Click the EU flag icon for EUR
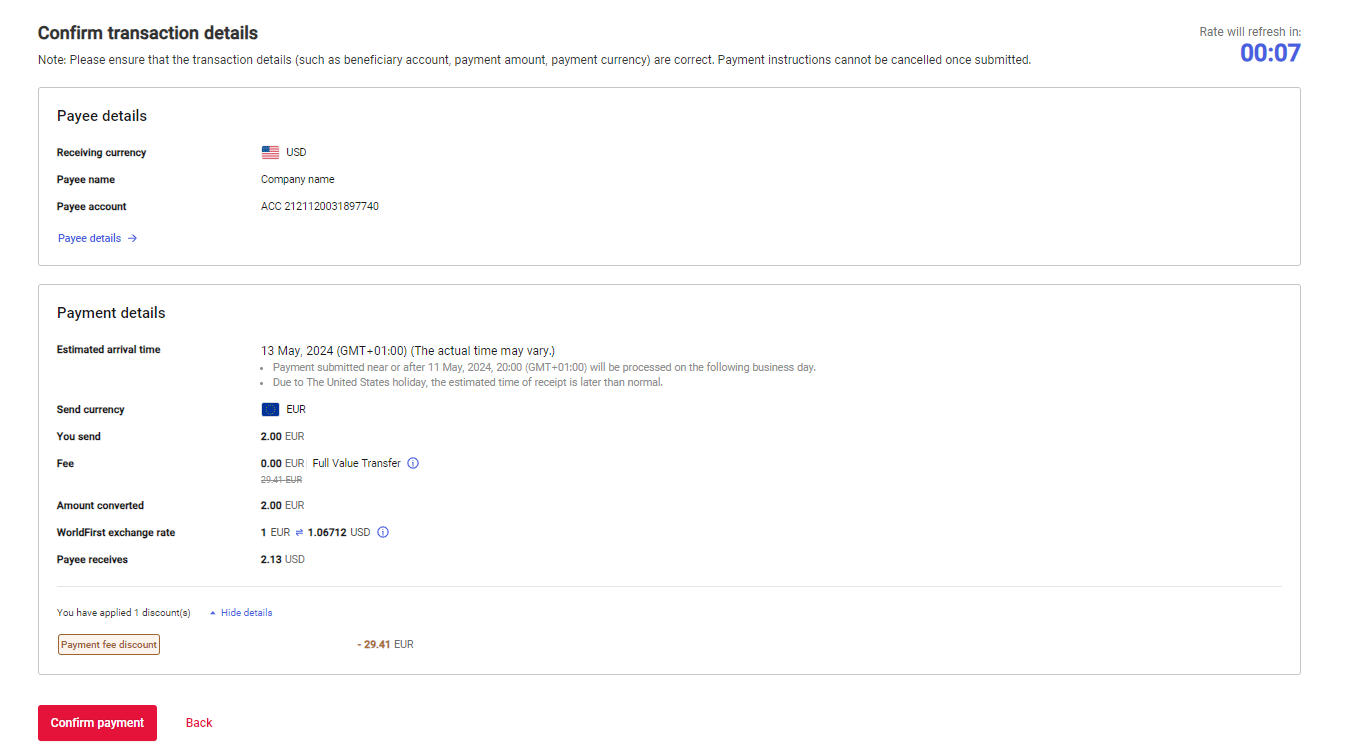Viewport: 1347px width, 753px height. pos(270,410)
